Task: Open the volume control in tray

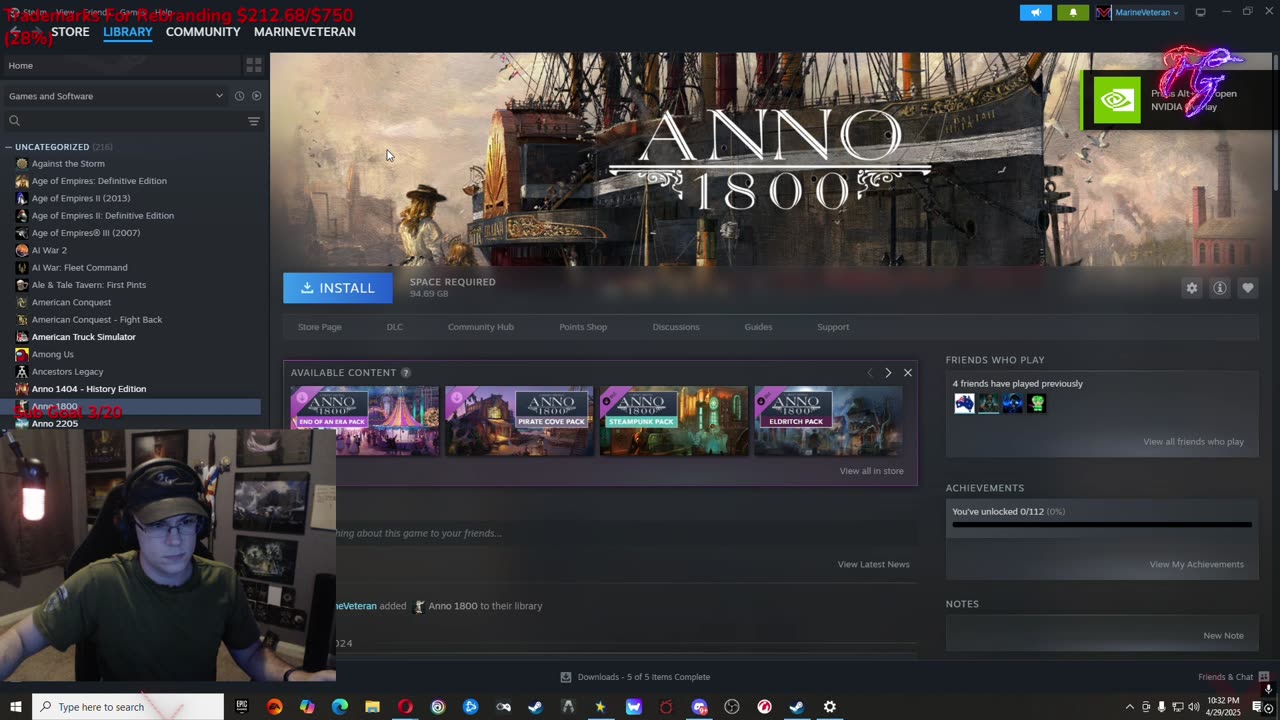Action: 1194,707
